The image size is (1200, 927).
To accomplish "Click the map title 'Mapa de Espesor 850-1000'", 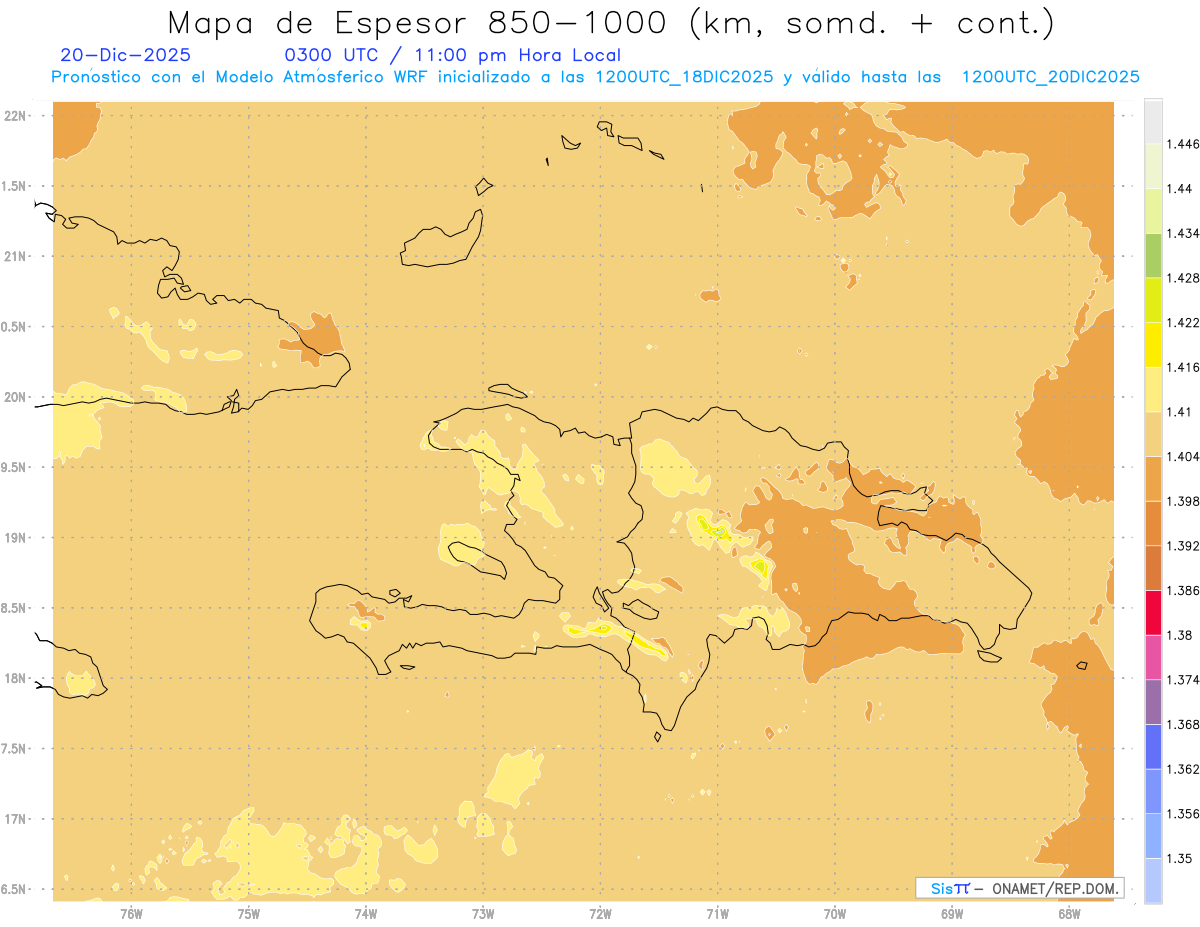I will click(x=420, y=22).
